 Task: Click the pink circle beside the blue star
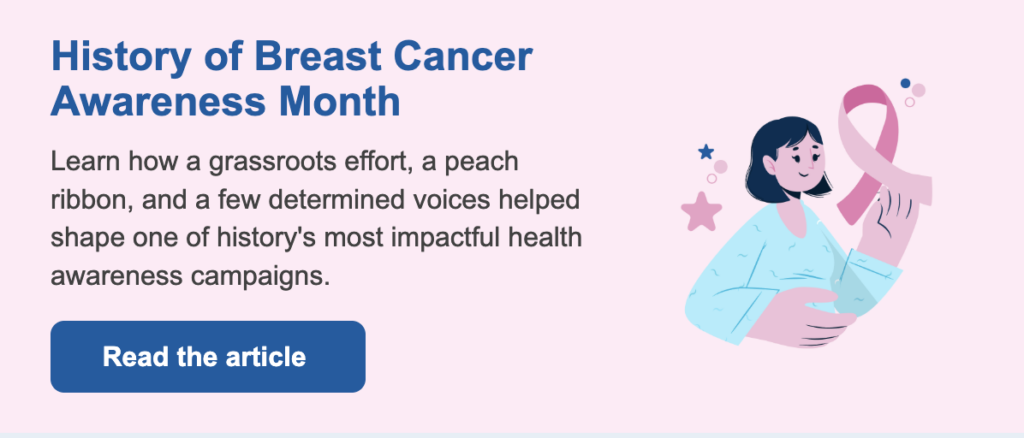point(720,166)
